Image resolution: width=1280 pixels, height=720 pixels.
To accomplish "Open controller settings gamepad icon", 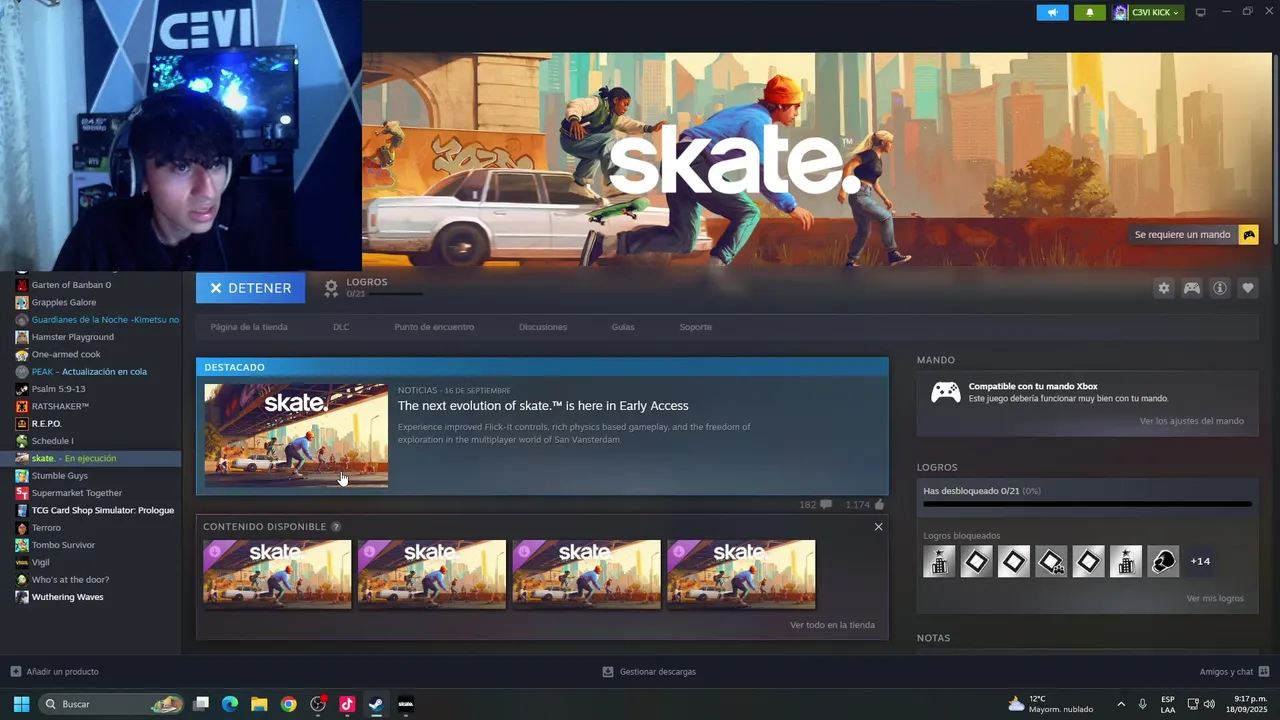I will pyautogui.click(x=1192, y=288).
